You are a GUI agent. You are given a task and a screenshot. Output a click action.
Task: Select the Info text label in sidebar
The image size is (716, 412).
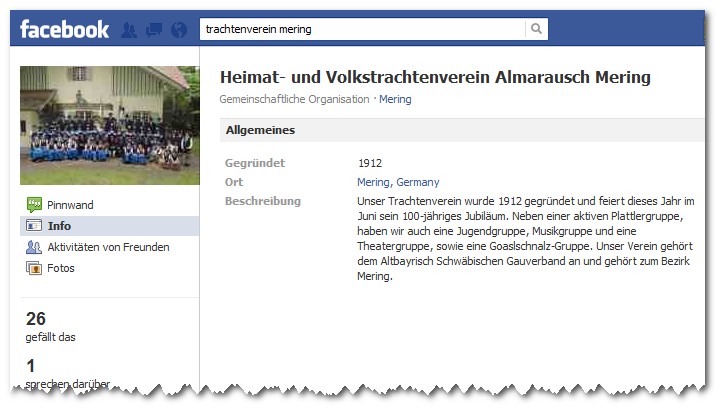pyautogui.click(x=59, y=226)
